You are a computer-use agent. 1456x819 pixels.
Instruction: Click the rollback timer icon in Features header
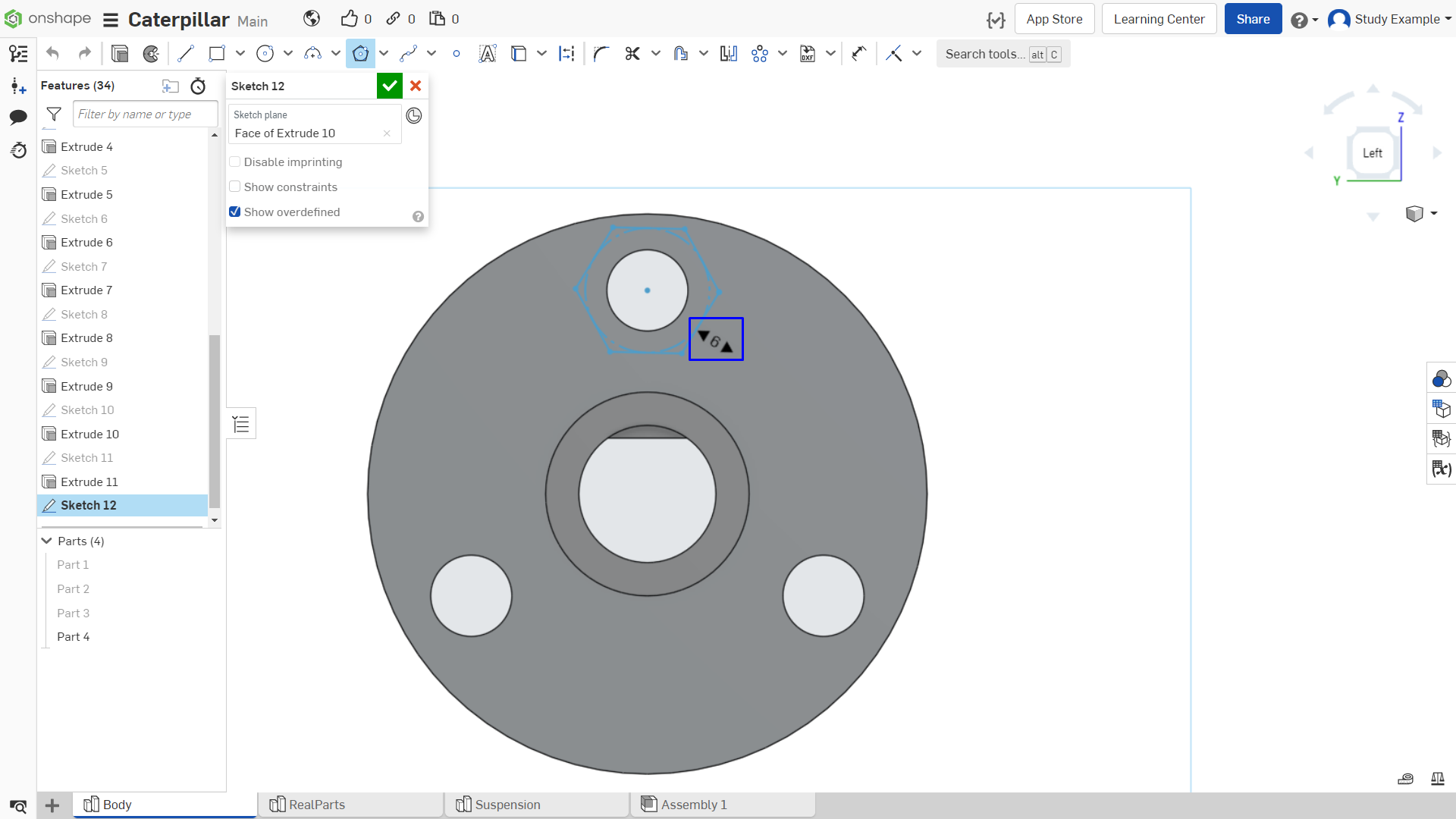pos(198,86)
